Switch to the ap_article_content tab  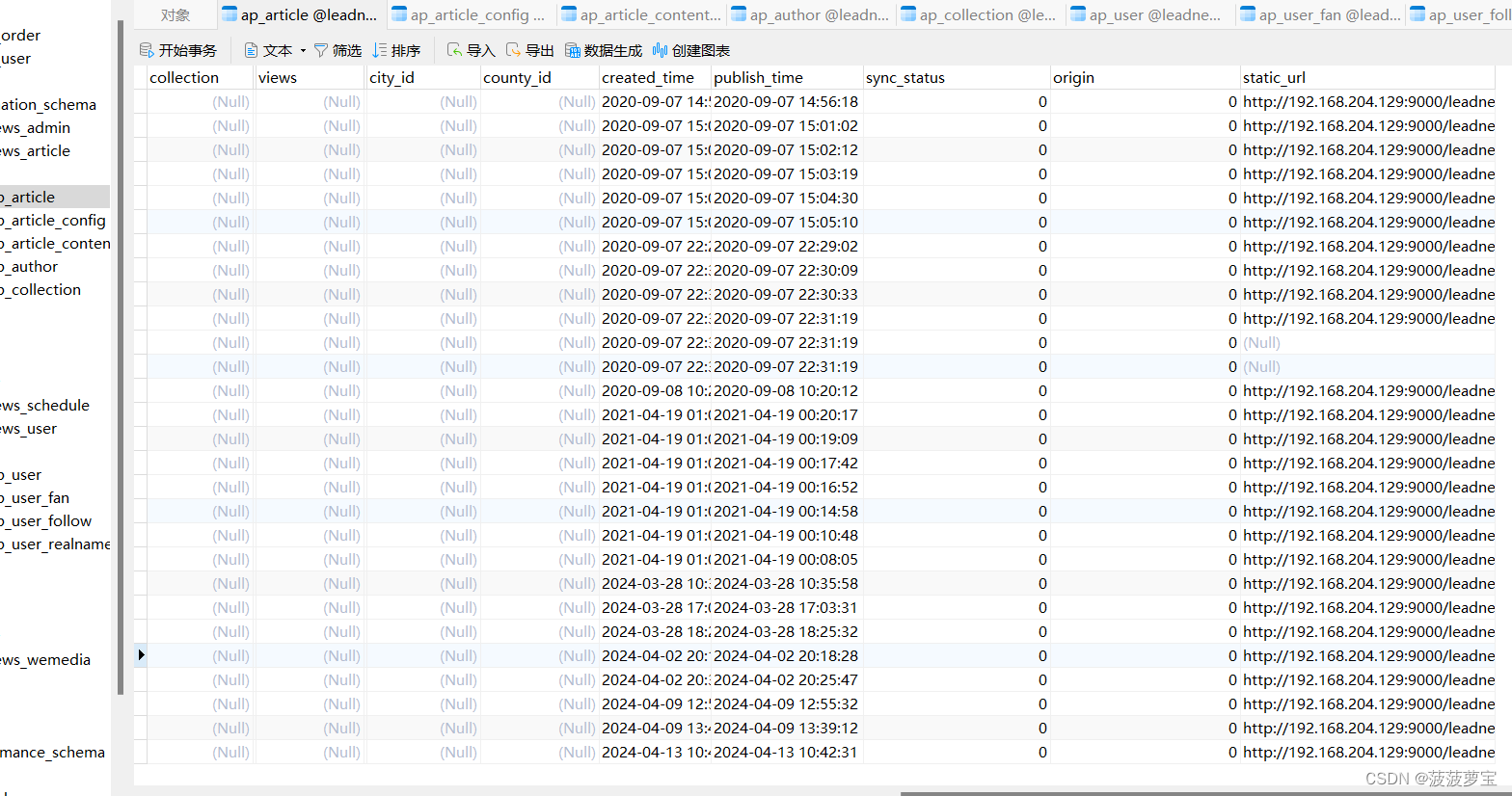point(641,15)
